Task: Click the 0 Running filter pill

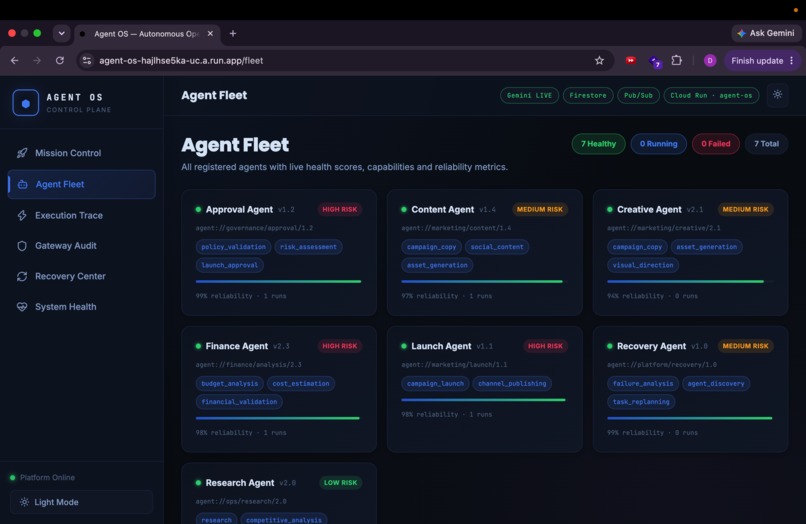Action: (x=658, y=144)
